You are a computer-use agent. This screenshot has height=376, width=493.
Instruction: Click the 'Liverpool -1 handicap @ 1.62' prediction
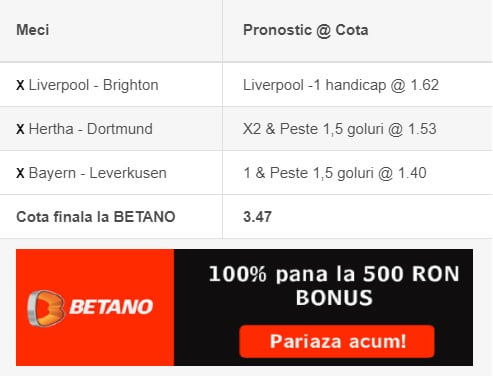click(x=341, y=85)
